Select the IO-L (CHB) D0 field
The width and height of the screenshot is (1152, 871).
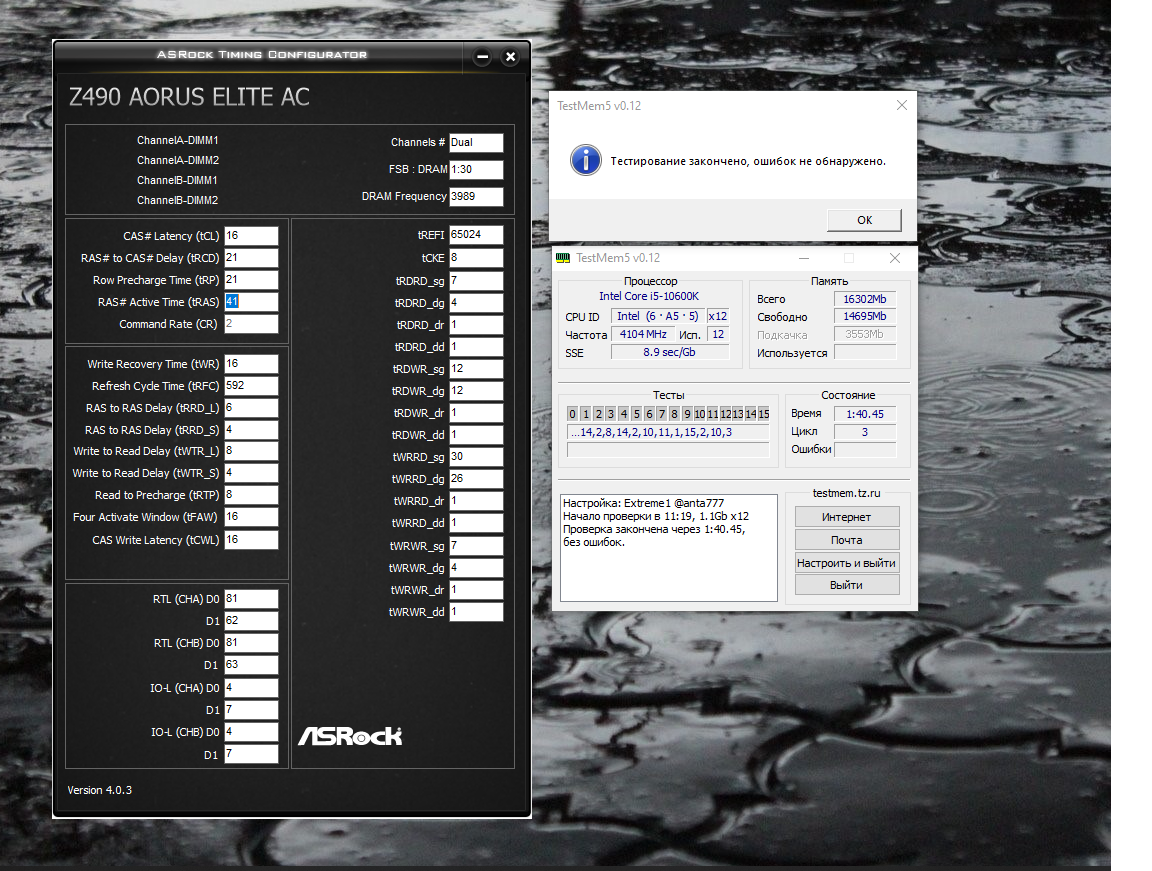click(251, 732)
